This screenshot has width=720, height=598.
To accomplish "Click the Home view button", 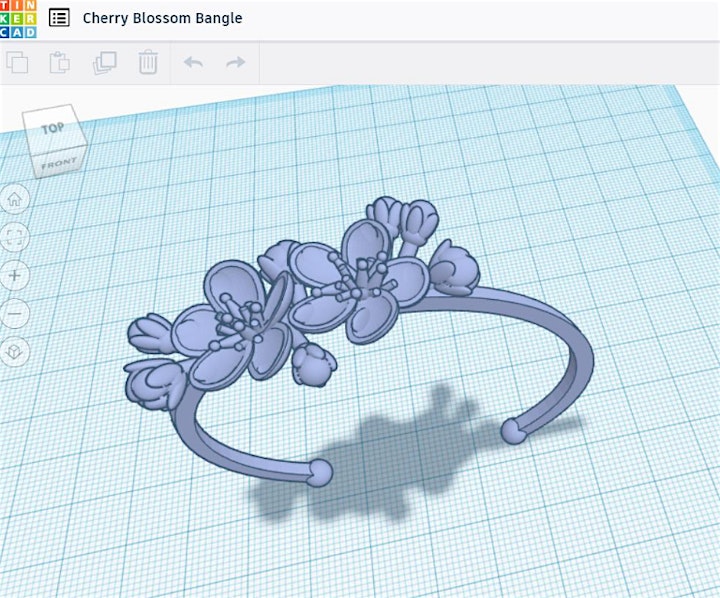I will [15, 199].
